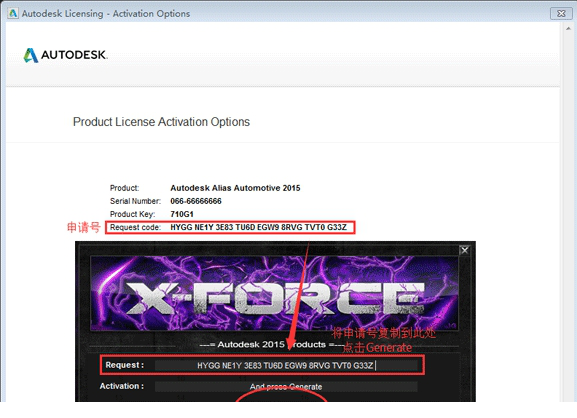Image resolution: width=577 pixels, height=418 pixels.
Task: Click the Product License Activation Options heading
Action: [161, 122]
